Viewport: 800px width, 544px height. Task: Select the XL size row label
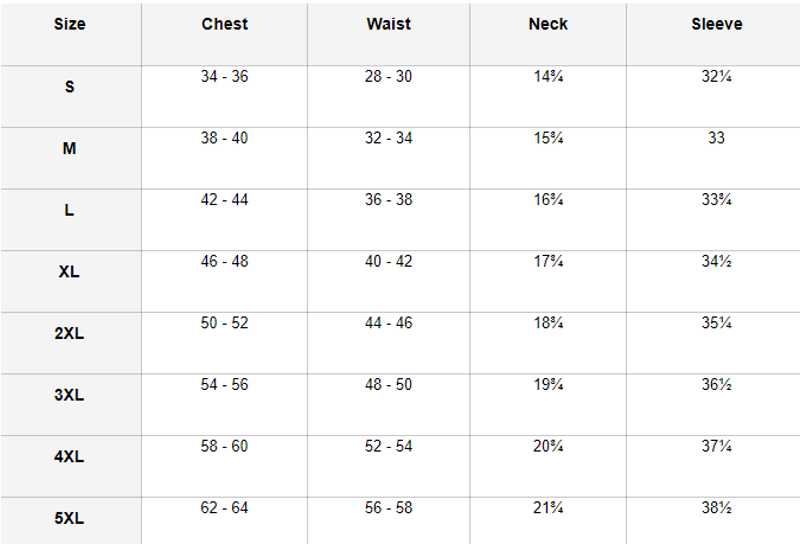(70, 271)
